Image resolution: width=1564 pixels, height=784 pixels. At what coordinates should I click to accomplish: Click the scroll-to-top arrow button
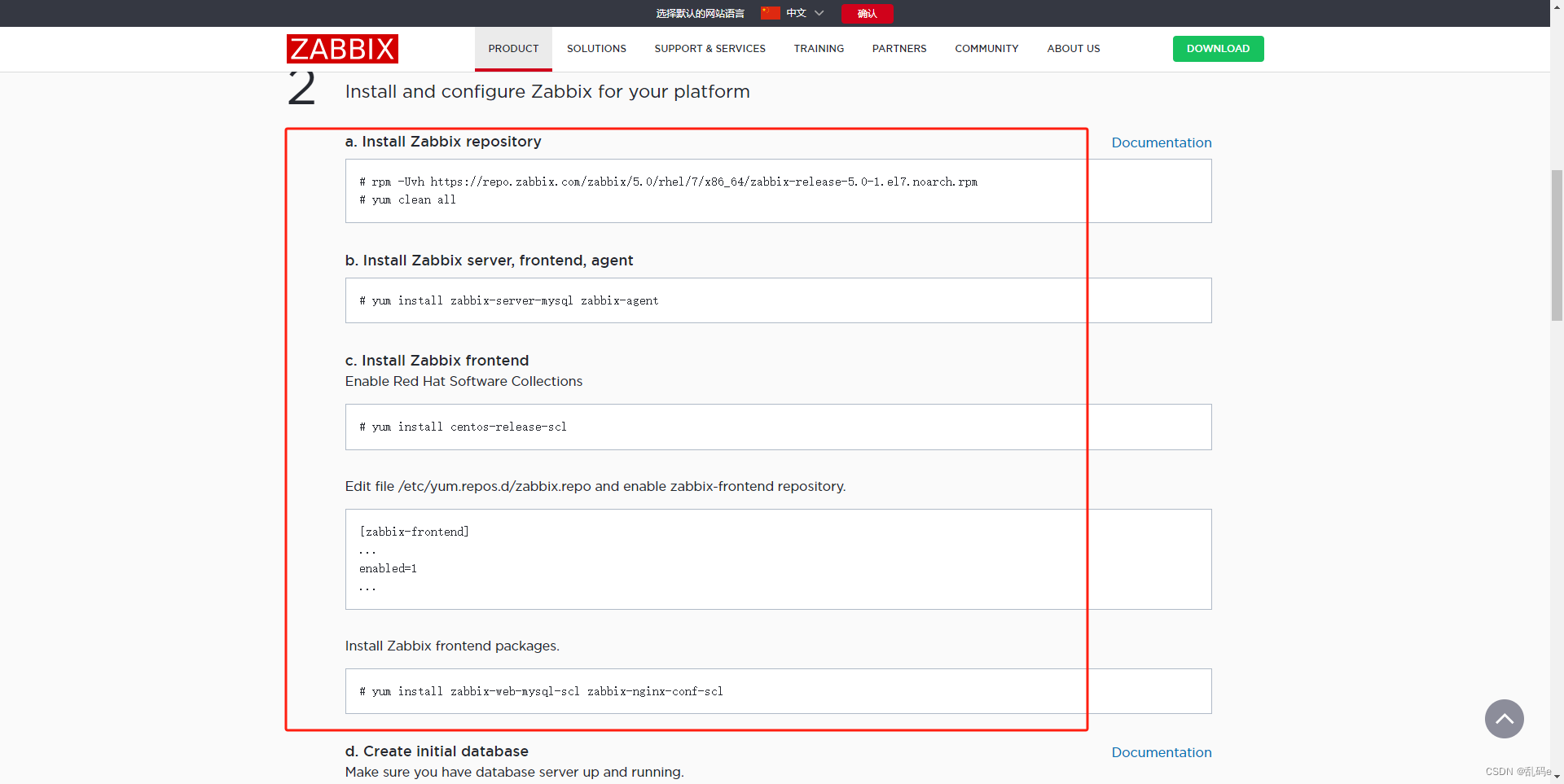pyautogui.click(x=1504, y=719)
